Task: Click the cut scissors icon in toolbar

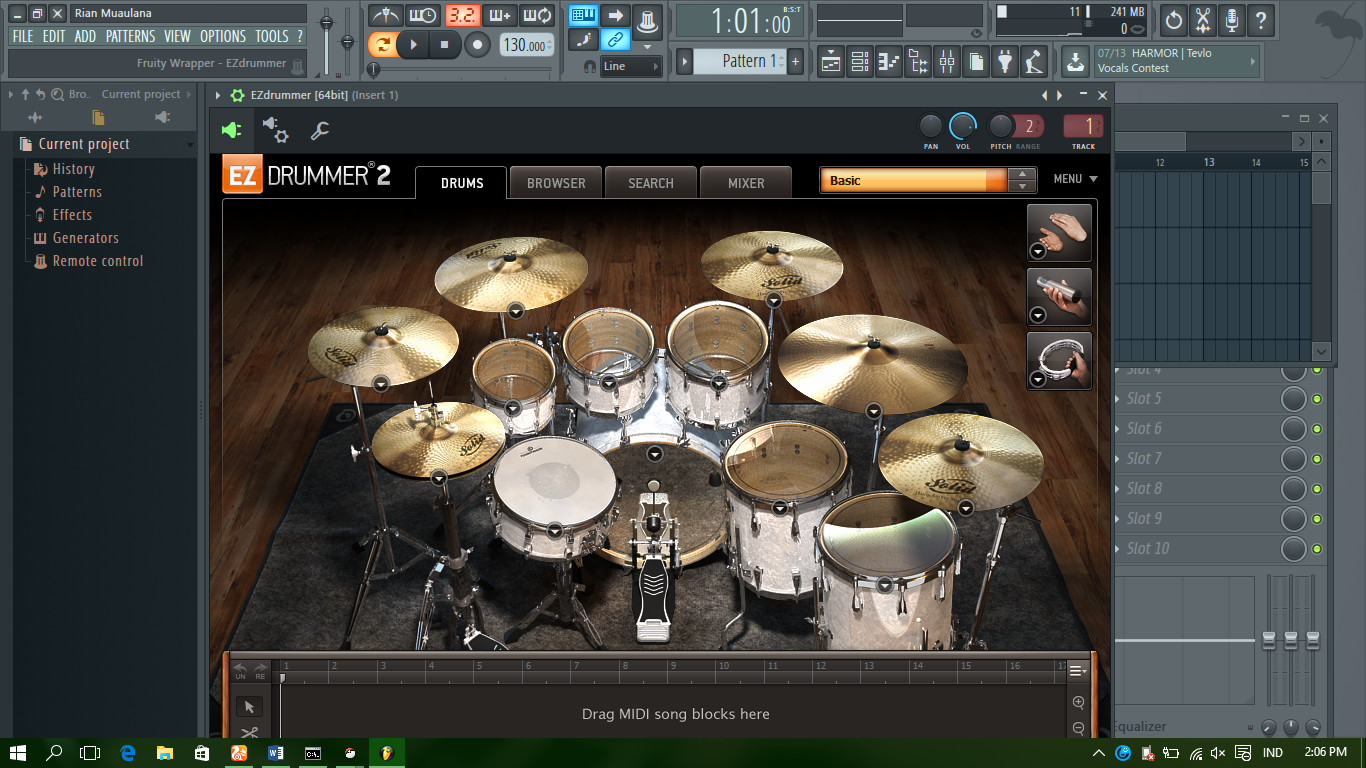Action: pyautogui.click(x=1203, y=20)
